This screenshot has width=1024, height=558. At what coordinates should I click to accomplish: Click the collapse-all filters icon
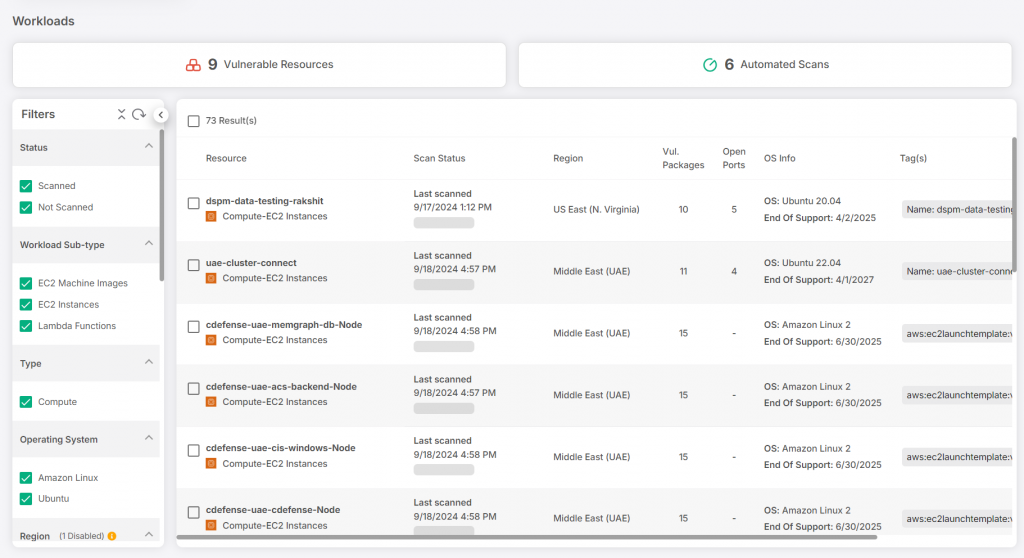coord(122,115)
